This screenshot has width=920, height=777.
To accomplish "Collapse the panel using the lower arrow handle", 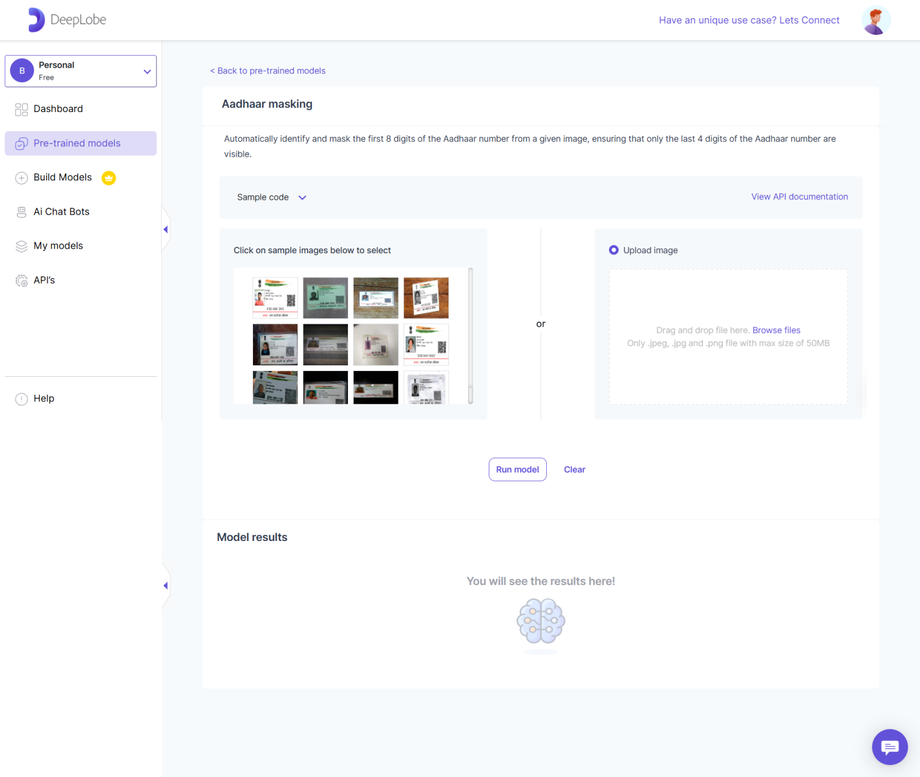I will pyautogui.click(x=165, y=586).
